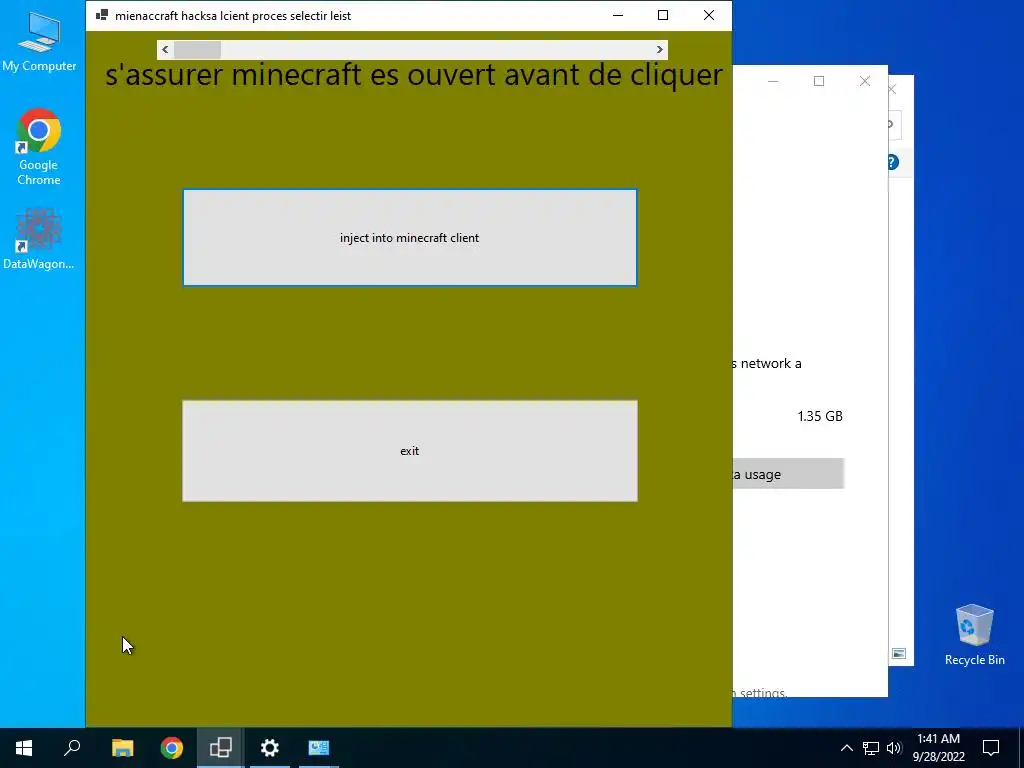Click the exit button
This screenshot has width=1024, height=768.
[x=409, y=451]
